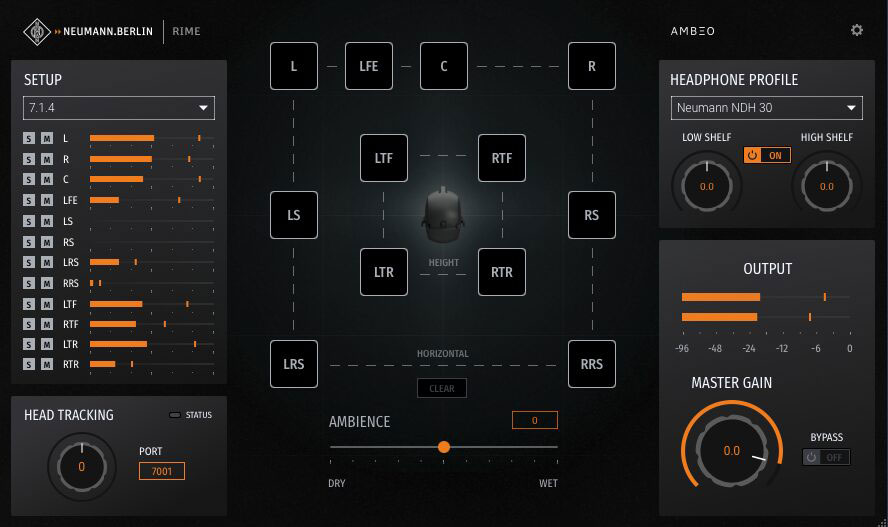Open settings gear icon
The height and width of the screenshot is (527, 888).
[857, 30]
